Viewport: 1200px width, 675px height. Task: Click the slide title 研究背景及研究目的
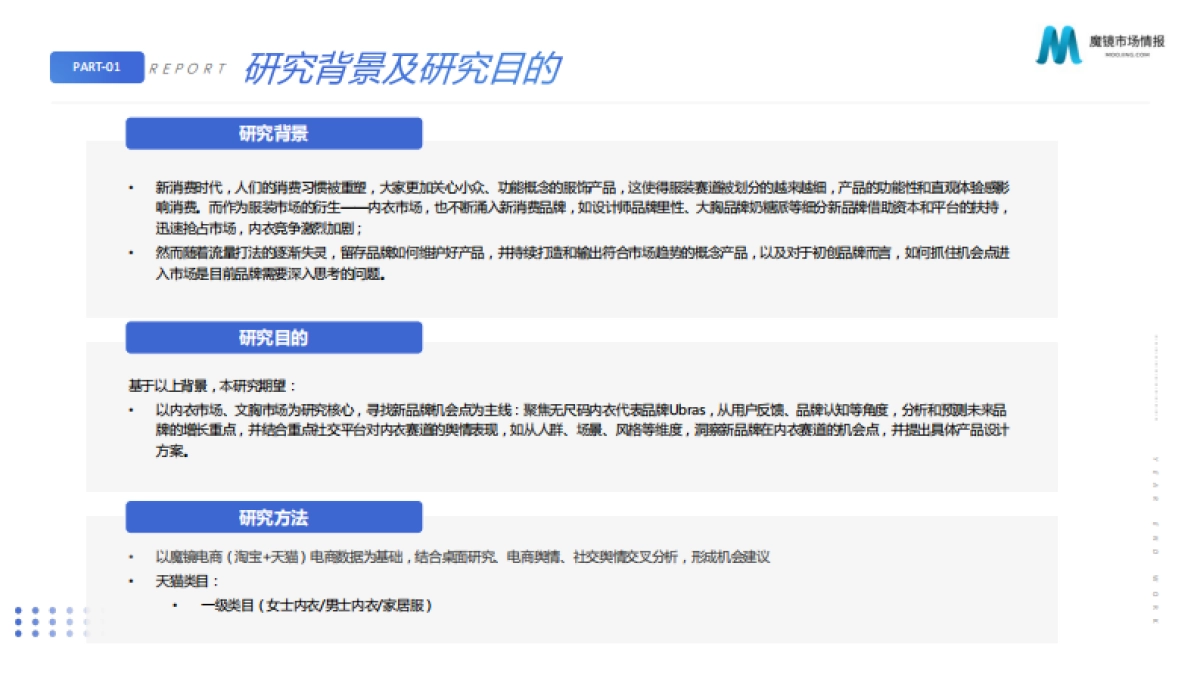click(402, 70)
